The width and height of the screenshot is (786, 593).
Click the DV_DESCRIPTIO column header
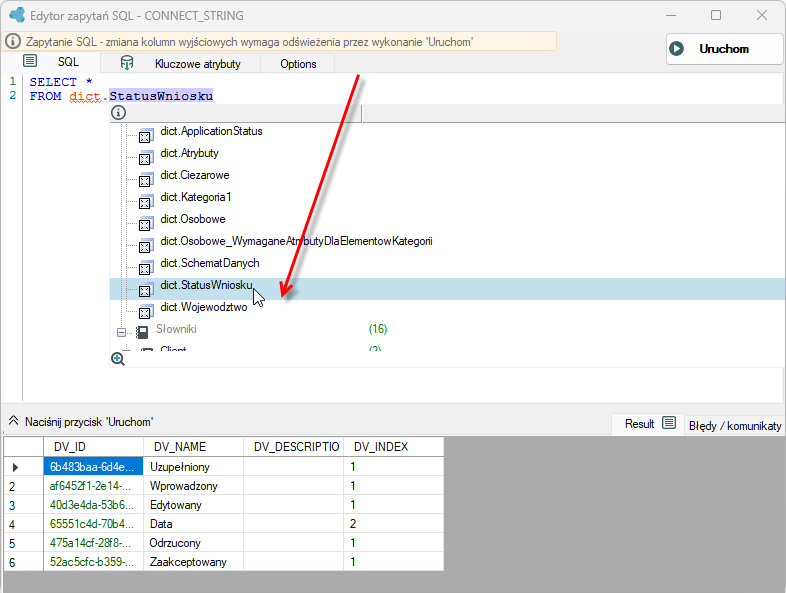293,447
